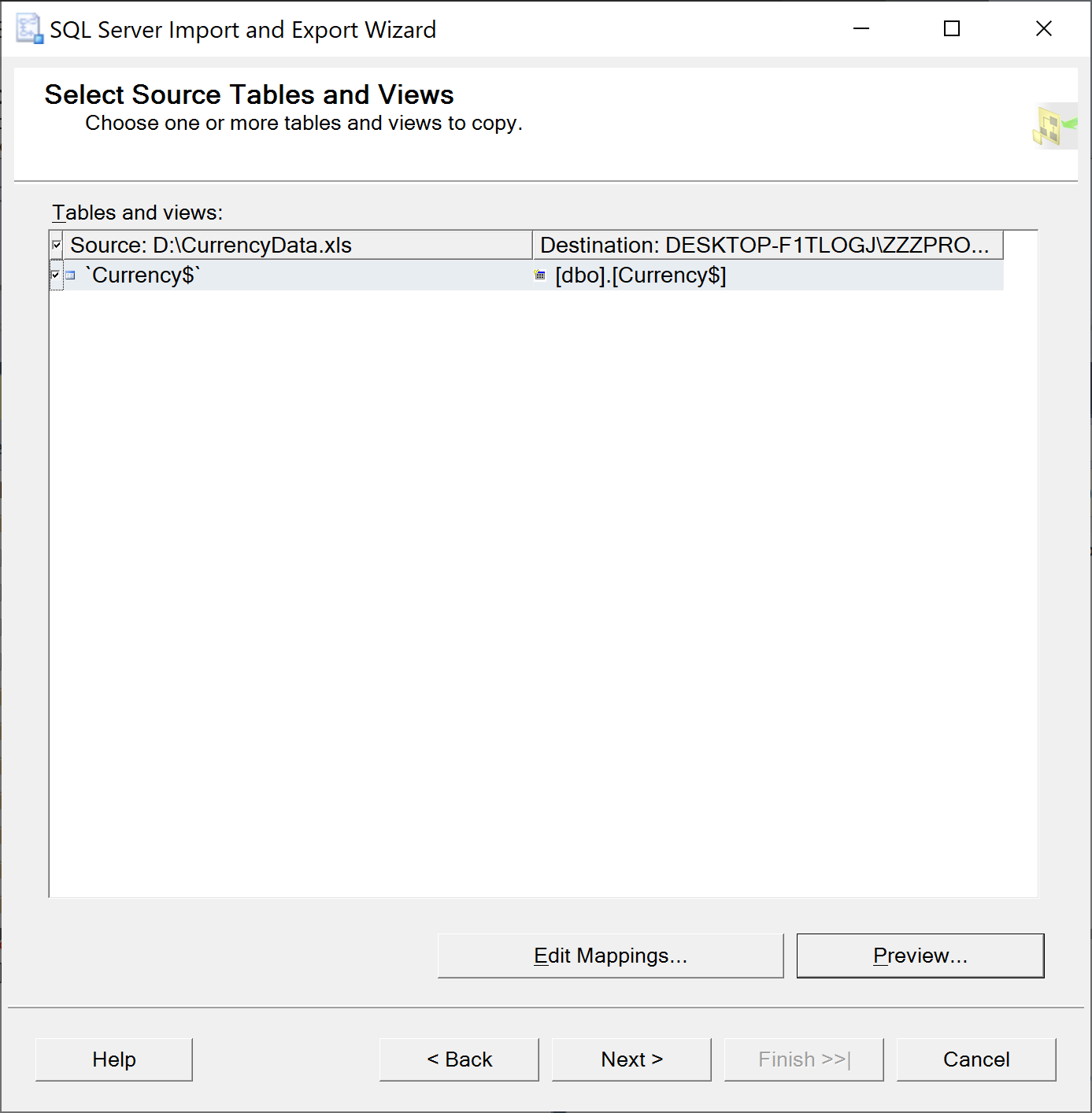The image size is (1092, 1113).
Task: Click the Source: D:\CurrencyData.xls column header
Action: (298, 245)
